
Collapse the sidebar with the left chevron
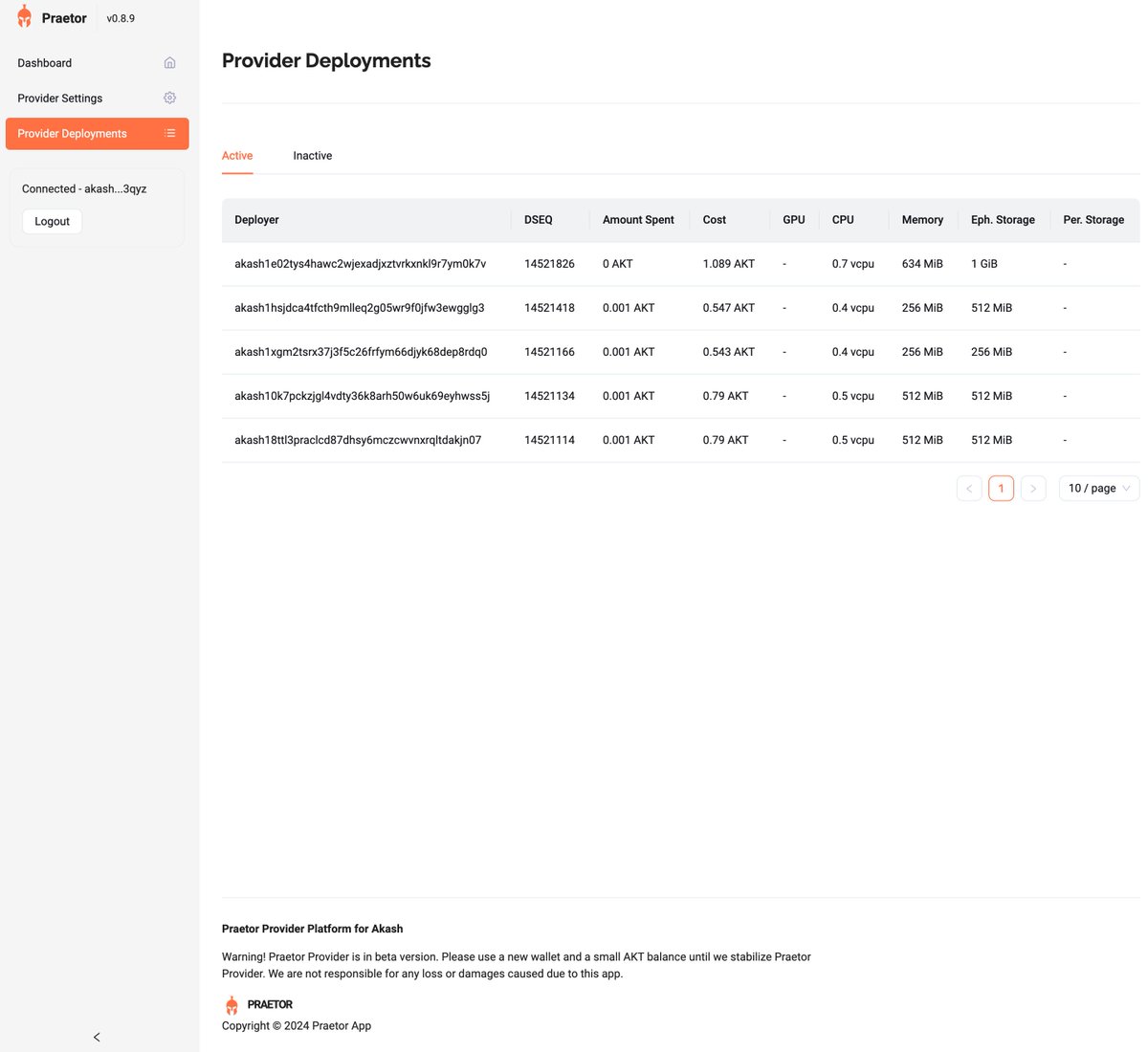click(97, 1037)
